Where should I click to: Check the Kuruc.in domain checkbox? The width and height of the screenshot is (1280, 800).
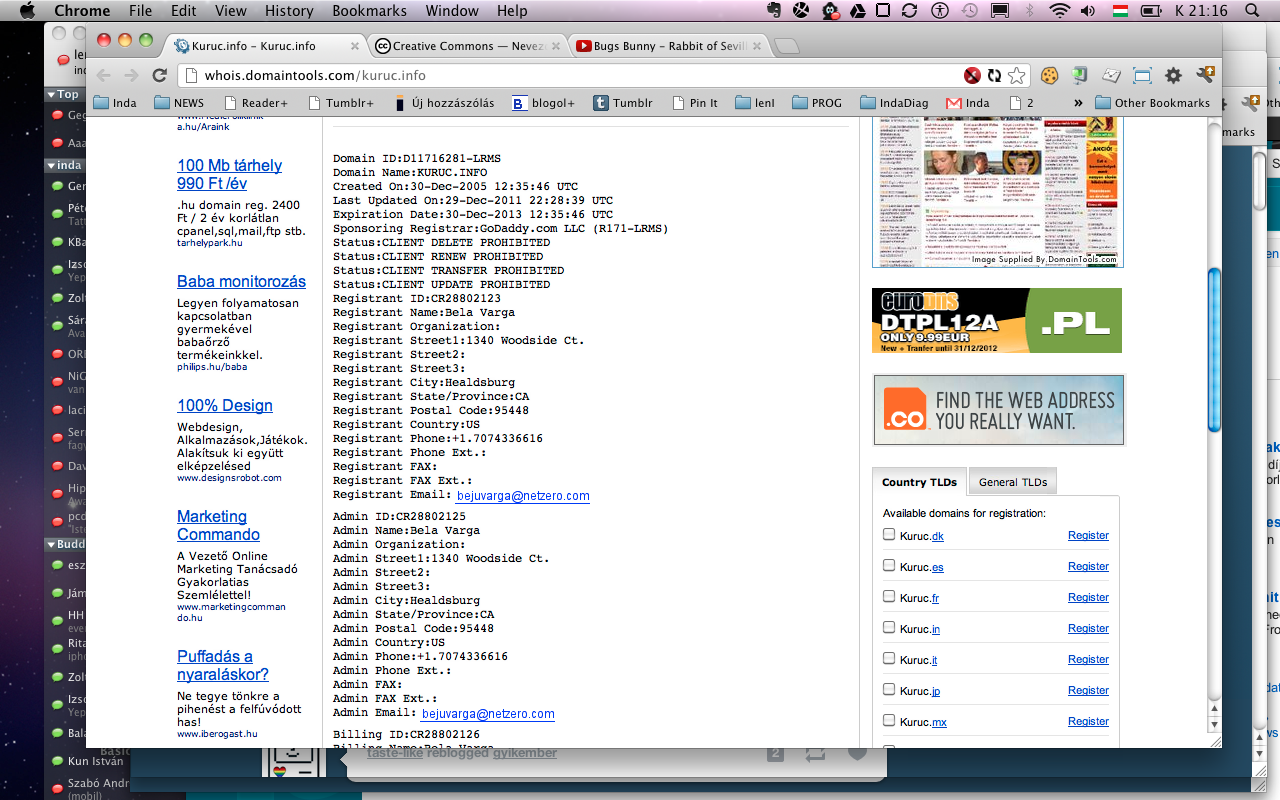pos(889,628)
